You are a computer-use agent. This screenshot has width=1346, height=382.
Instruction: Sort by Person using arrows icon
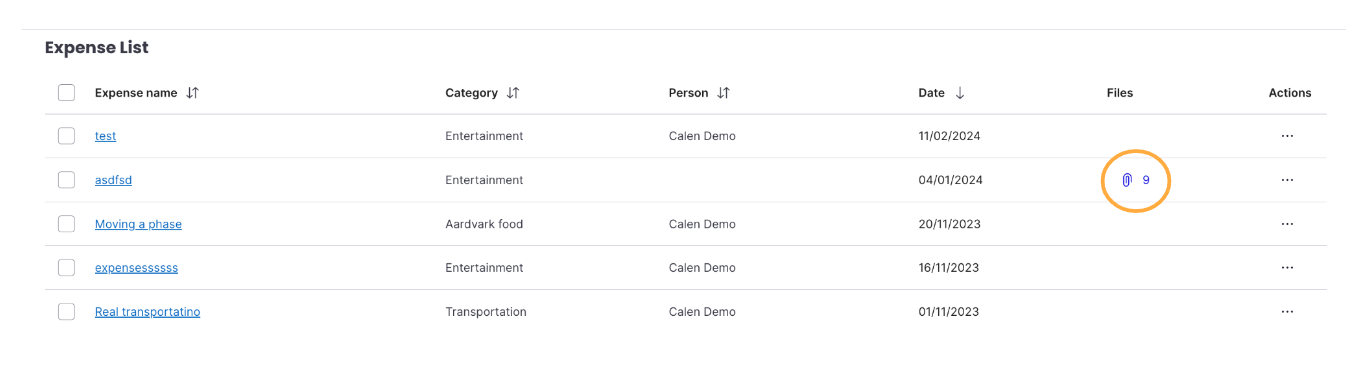(x=724, y=93)
